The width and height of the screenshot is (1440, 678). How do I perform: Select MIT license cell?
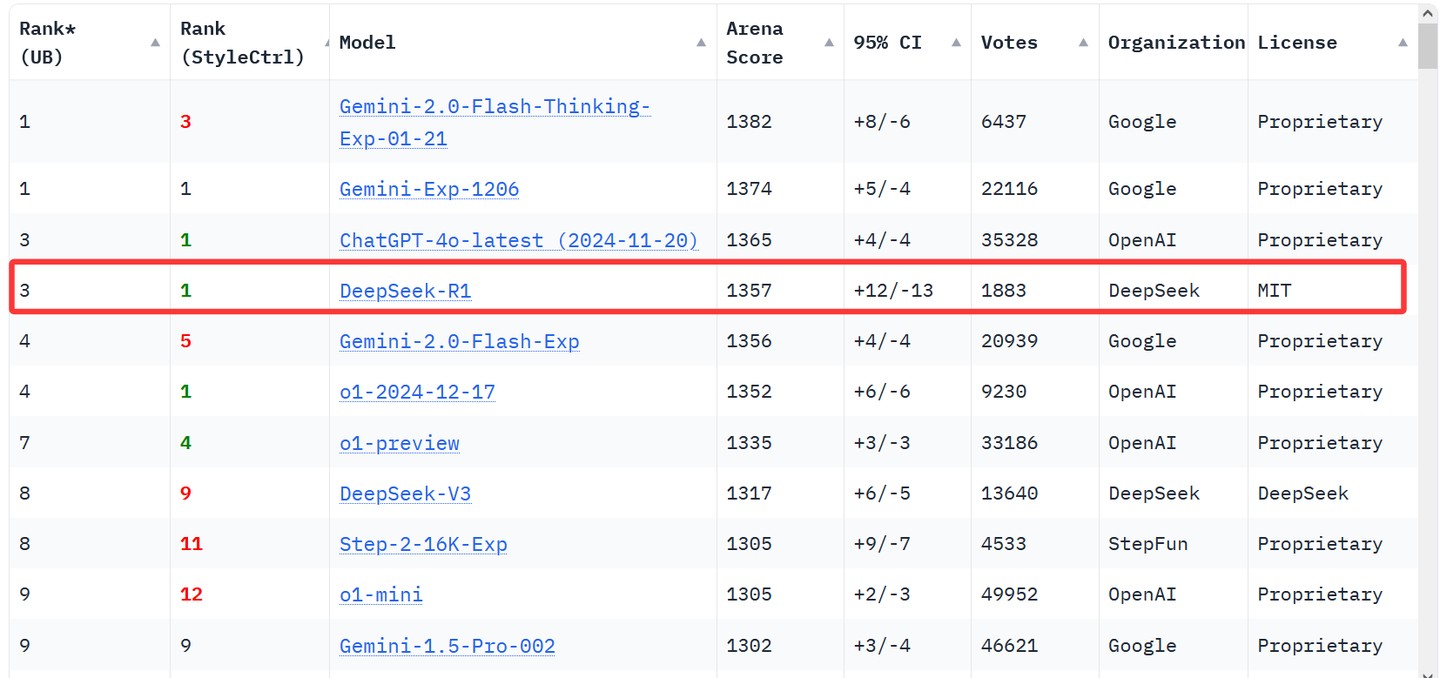(1275, 291)
